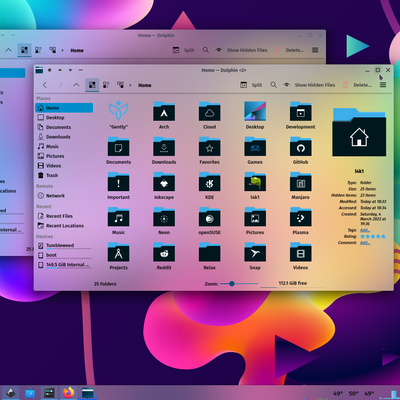
Task: Toggle Show Hidden Files in background window
Action: pyautogui.click(x=241, y=50)
